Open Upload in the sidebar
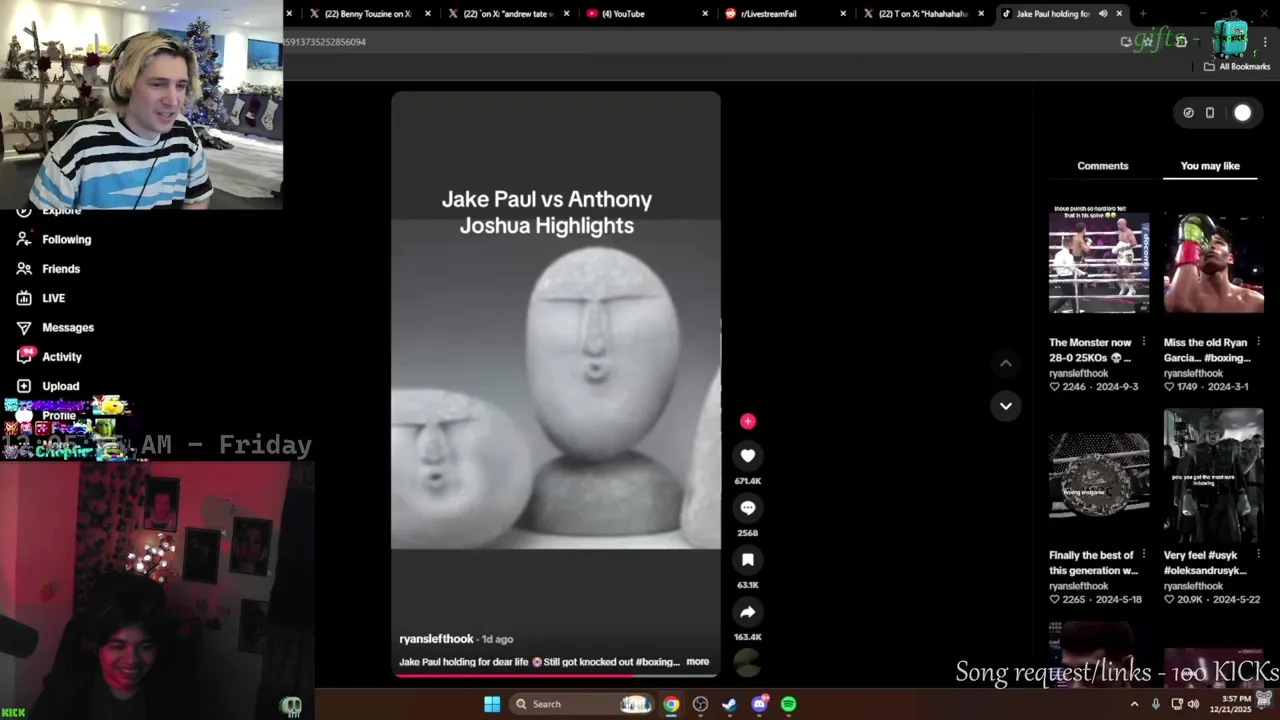This screenshot has width=1280, height=720. pyautogui.click(x=47, y=386)
